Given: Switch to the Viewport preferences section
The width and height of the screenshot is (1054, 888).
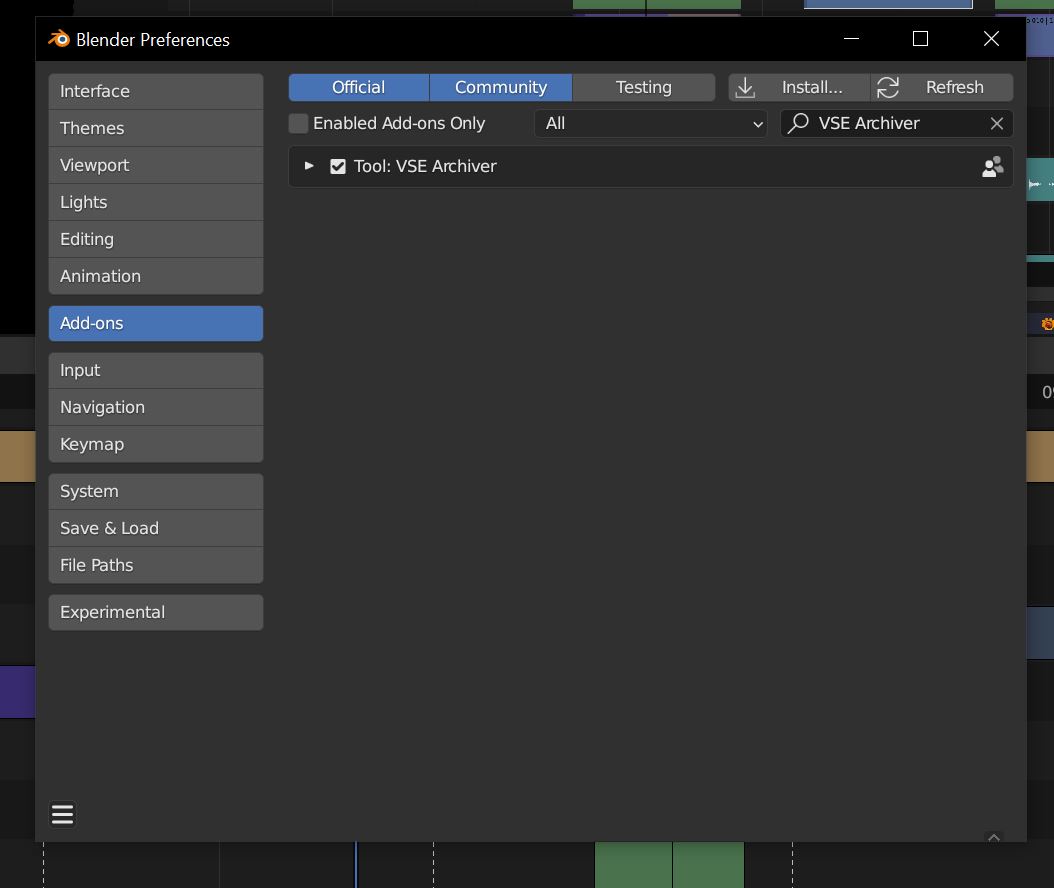Looking at the screenshot, I should click(155, 165).
